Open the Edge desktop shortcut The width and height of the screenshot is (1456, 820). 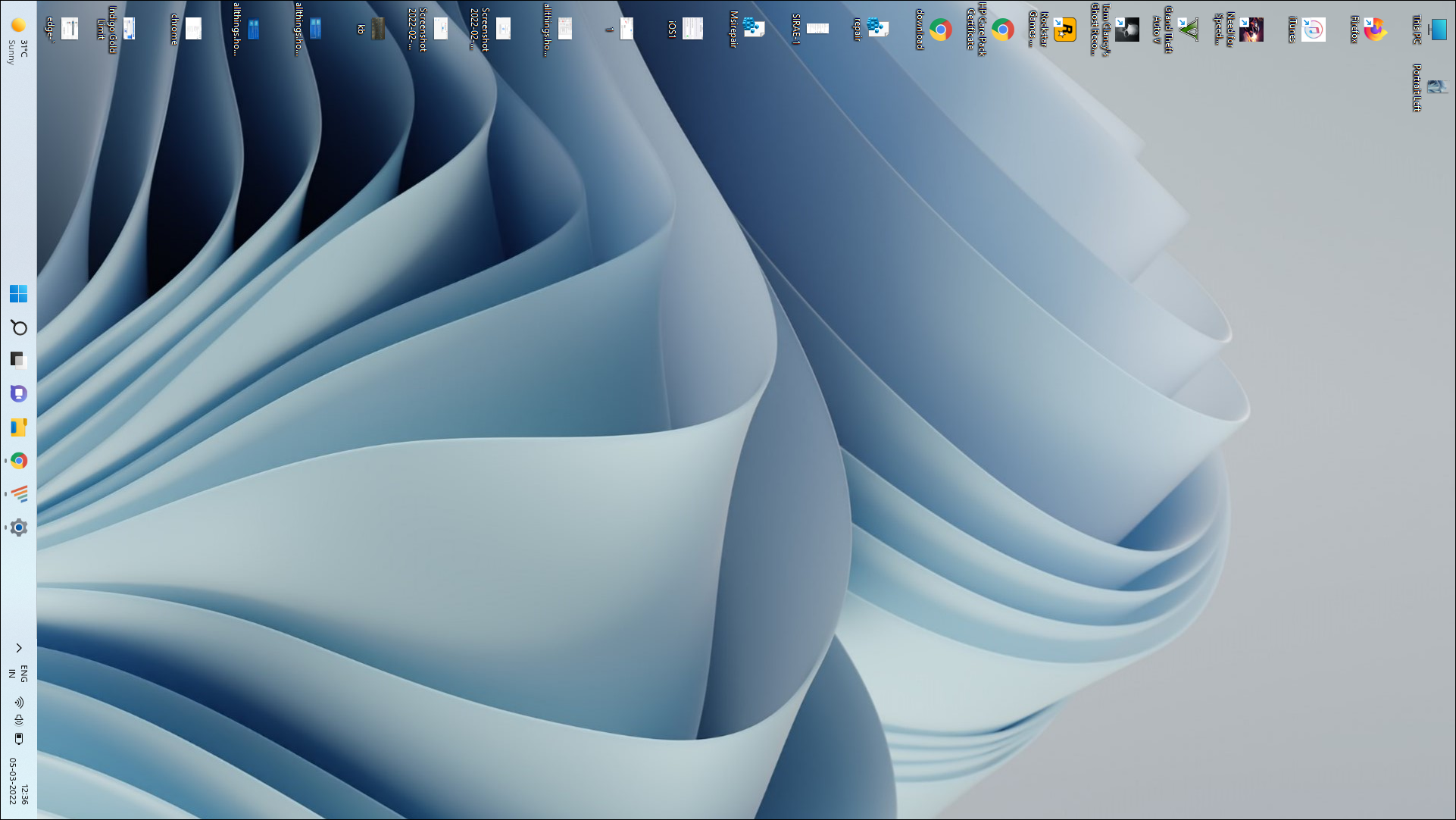click(68, 29)
